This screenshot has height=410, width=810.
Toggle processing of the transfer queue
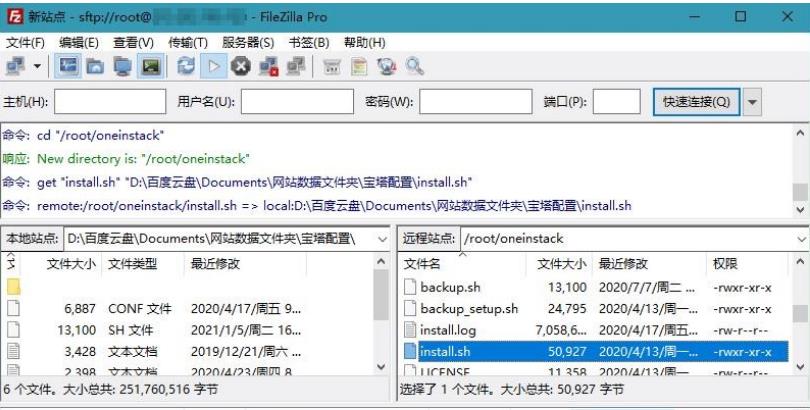click(214, 67)
